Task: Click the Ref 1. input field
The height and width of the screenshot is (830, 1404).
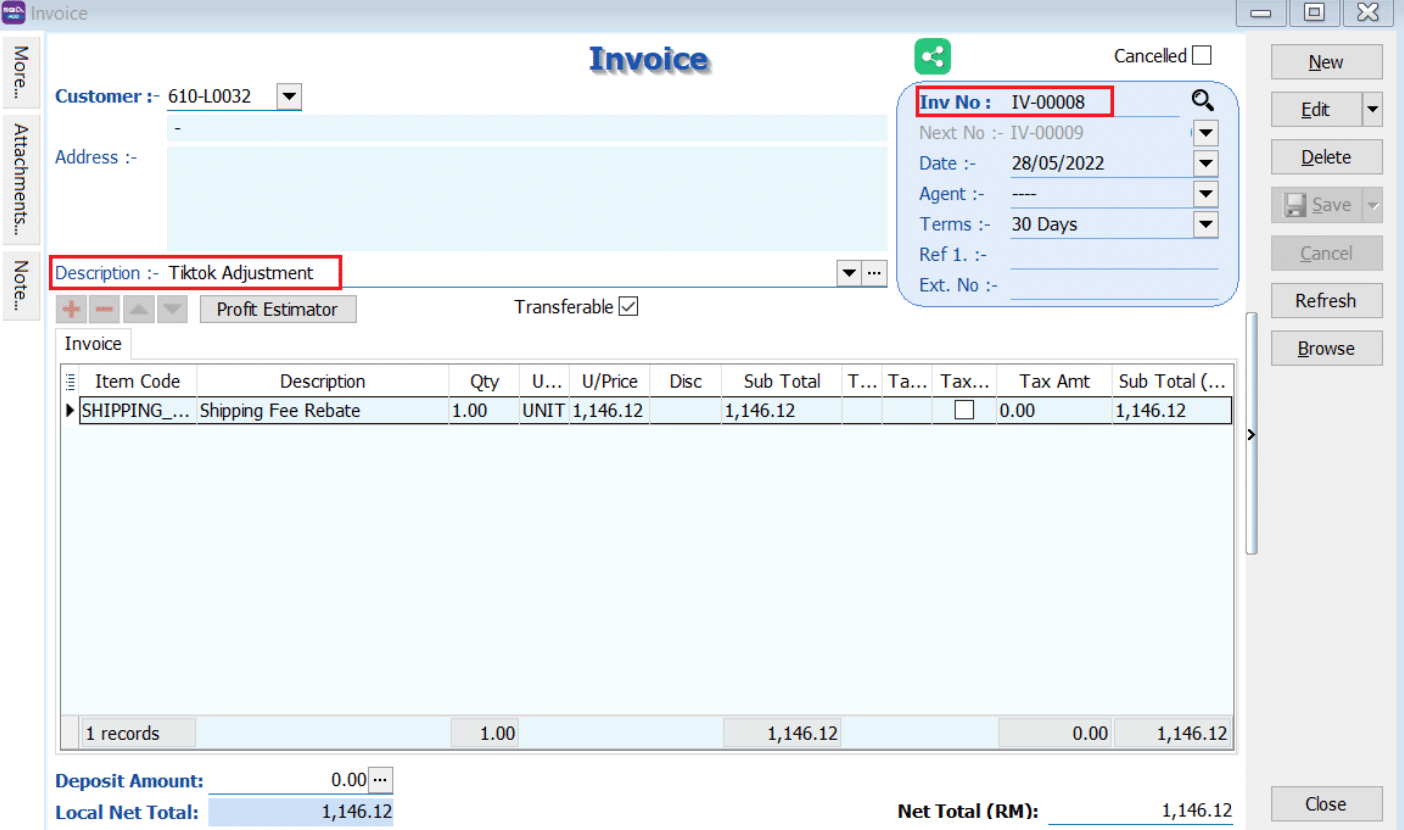Action: (1113, 255)
